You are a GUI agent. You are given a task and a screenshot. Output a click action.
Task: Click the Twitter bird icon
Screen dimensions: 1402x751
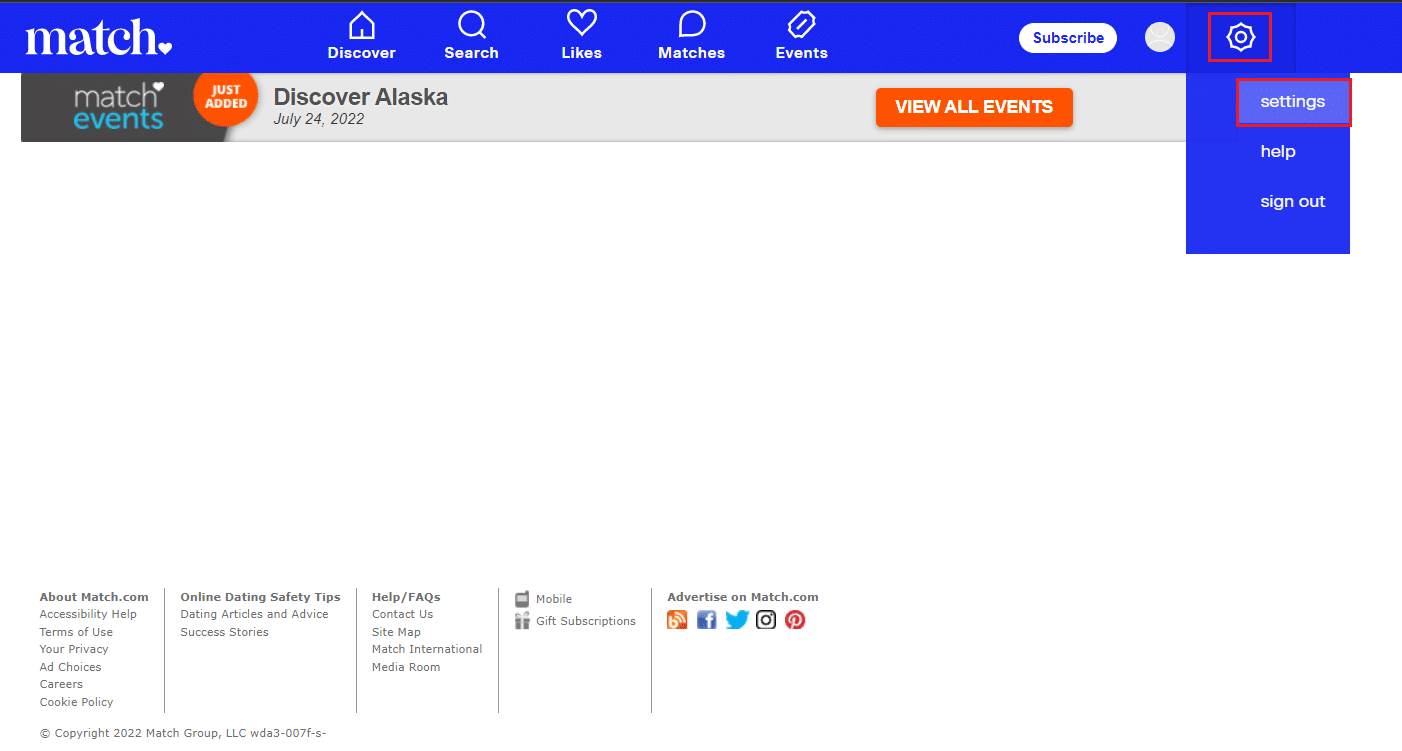pos(737,619)
